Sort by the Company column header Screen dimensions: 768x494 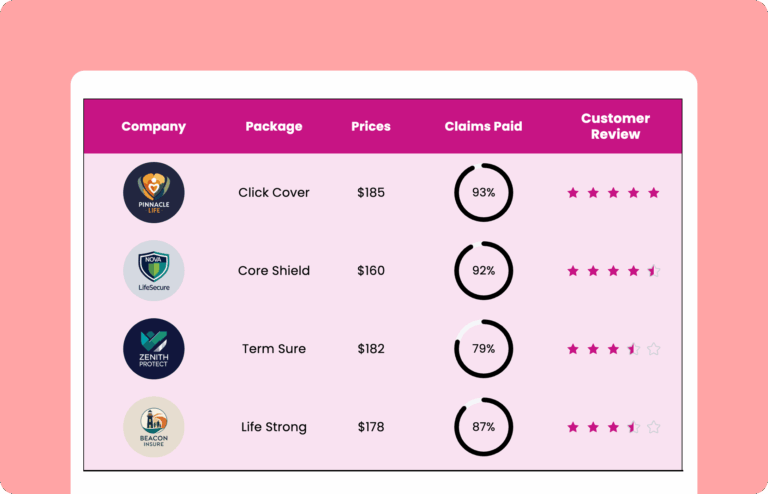click(x=154, y=126)
